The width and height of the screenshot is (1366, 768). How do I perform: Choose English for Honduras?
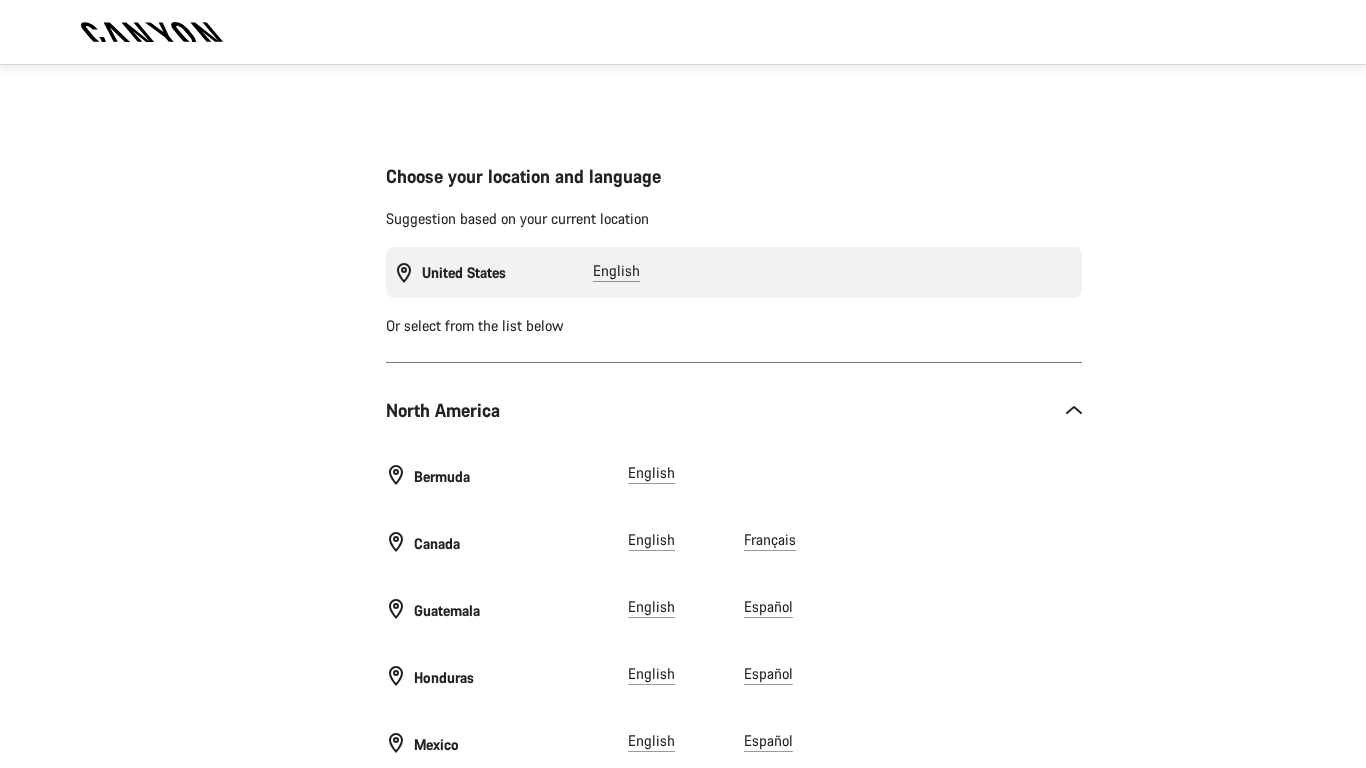coord(651,674)
